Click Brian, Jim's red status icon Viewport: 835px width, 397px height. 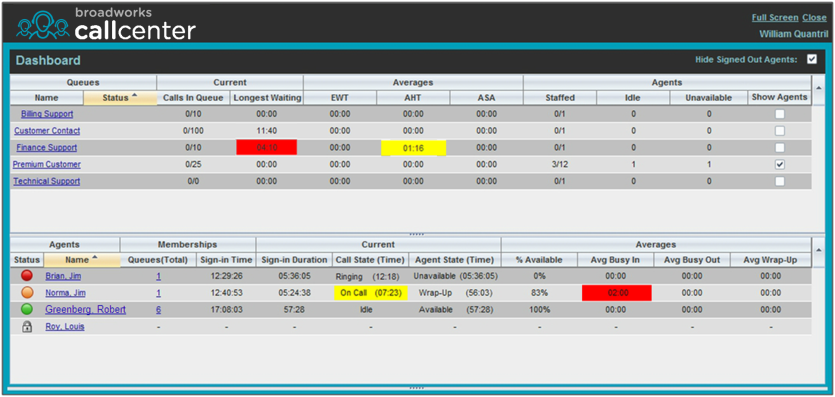[x=27, y=276]
